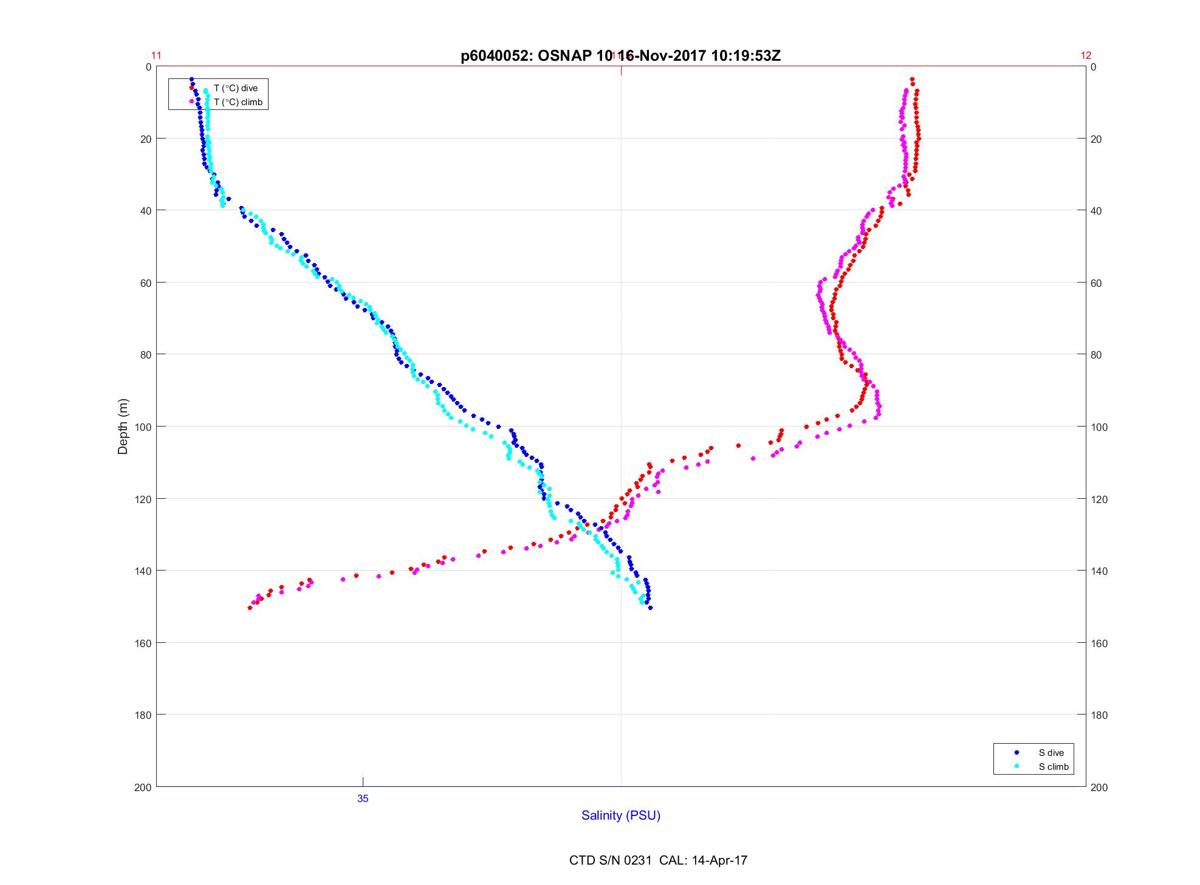Click the '120' tick on the left depth axis

143,499
